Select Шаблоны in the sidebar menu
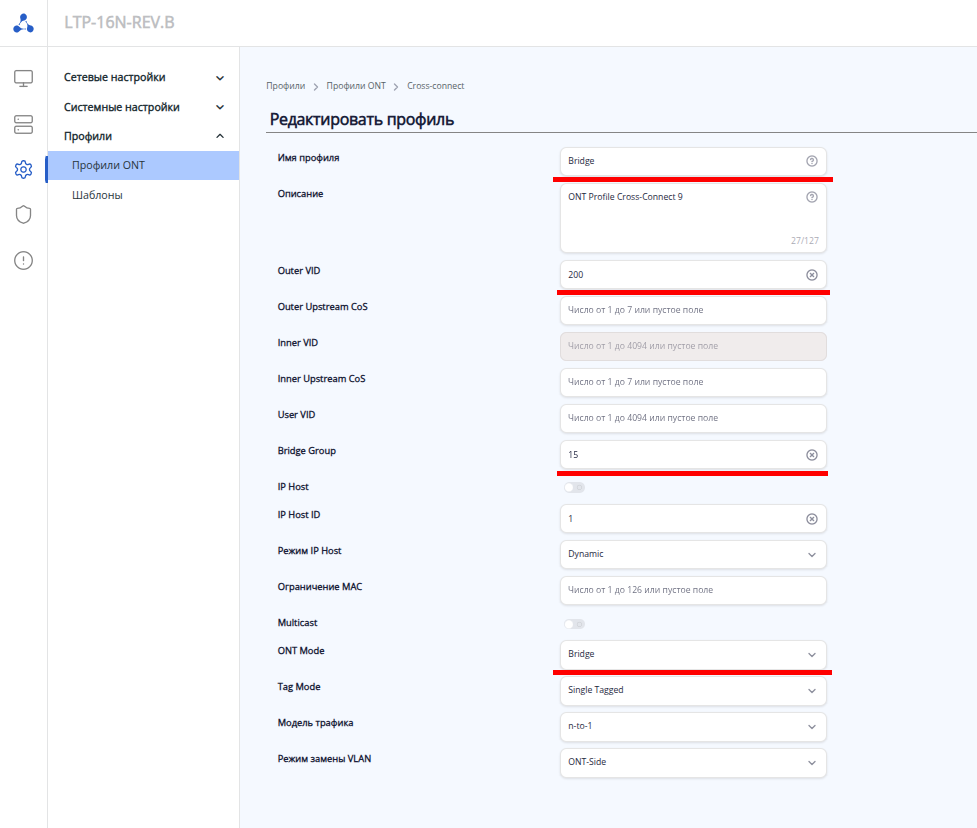 click(x=98, y=195)
